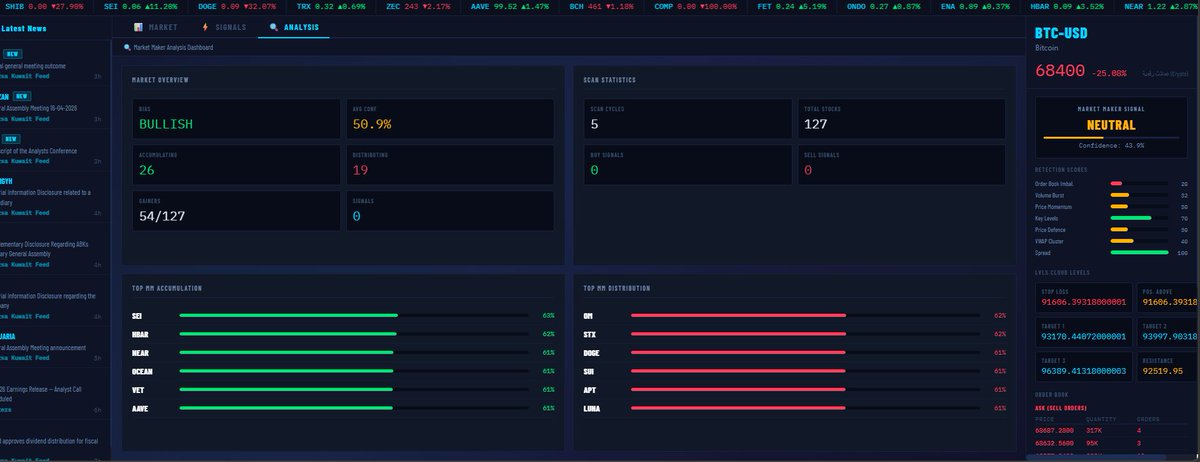The height and width of the screenshot is (462, 1200).
Task: Select the Analysis tab
Action: 294,27
